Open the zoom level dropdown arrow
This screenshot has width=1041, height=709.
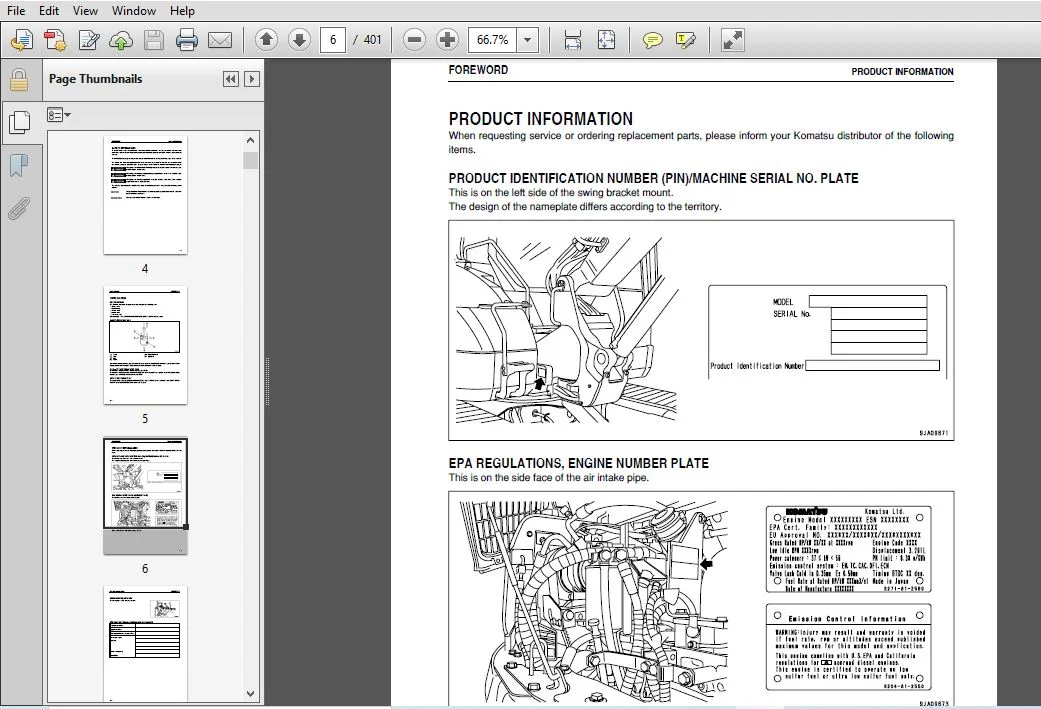coord(528,40)
